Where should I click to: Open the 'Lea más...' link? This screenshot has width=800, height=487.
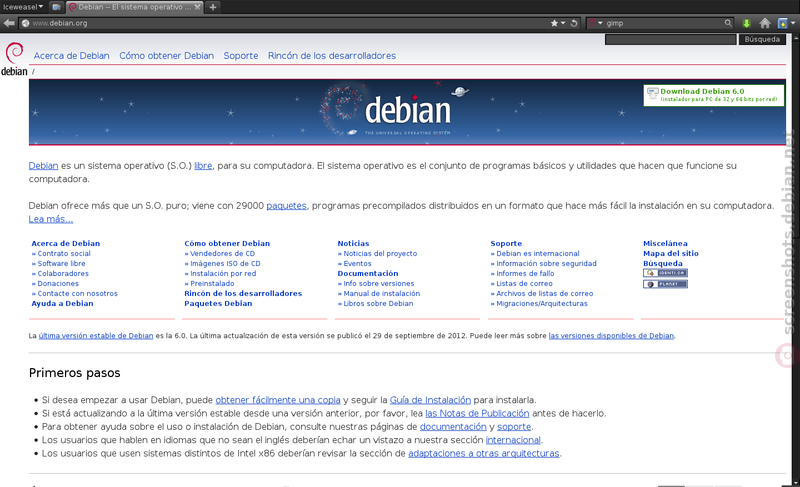[x=51, y=219]
